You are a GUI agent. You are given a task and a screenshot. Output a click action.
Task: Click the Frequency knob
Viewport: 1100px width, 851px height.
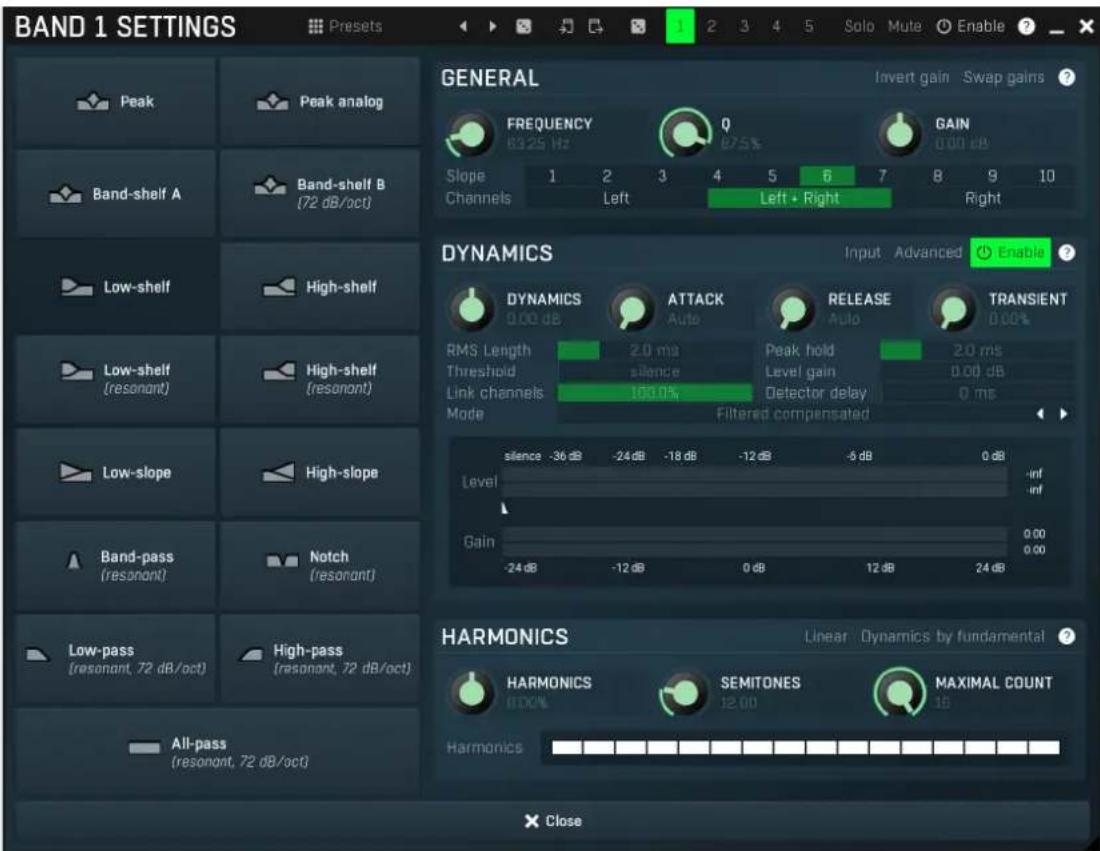click(469, 133)
